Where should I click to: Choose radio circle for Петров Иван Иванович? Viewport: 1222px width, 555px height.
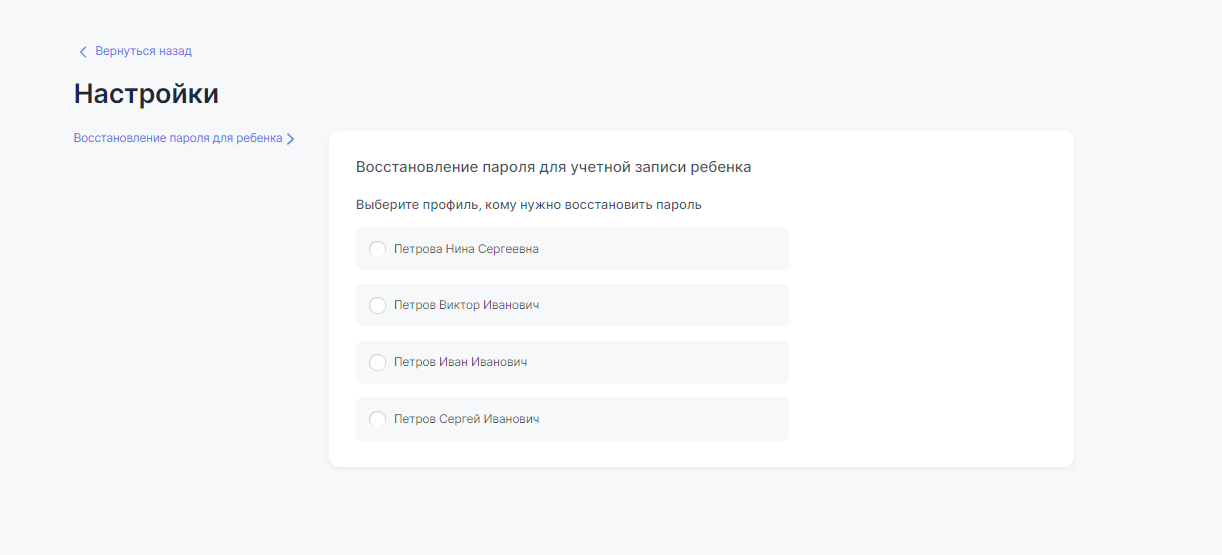(377, 362)
